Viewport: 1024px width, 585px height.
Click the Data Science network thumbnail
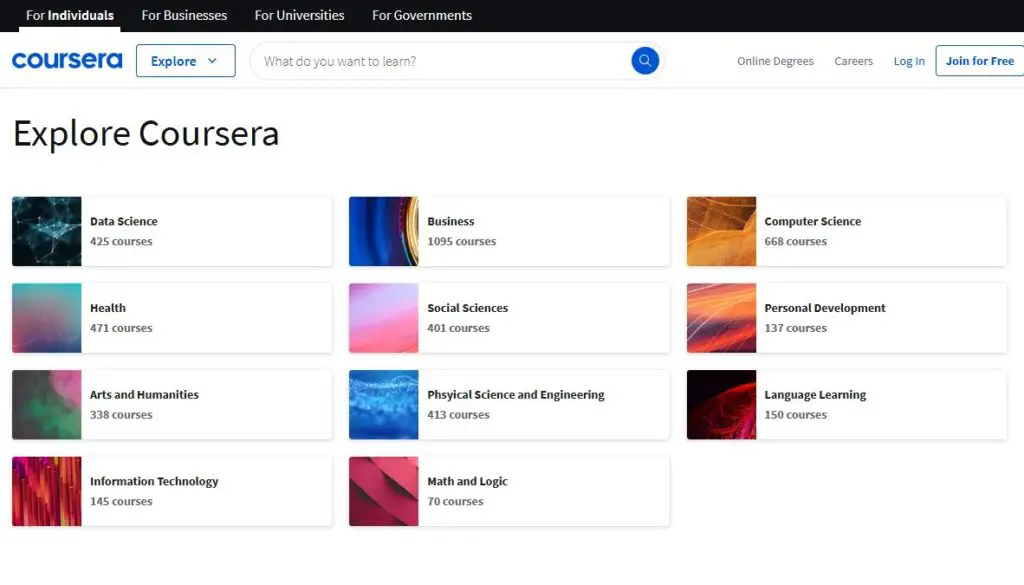point(46,231)
